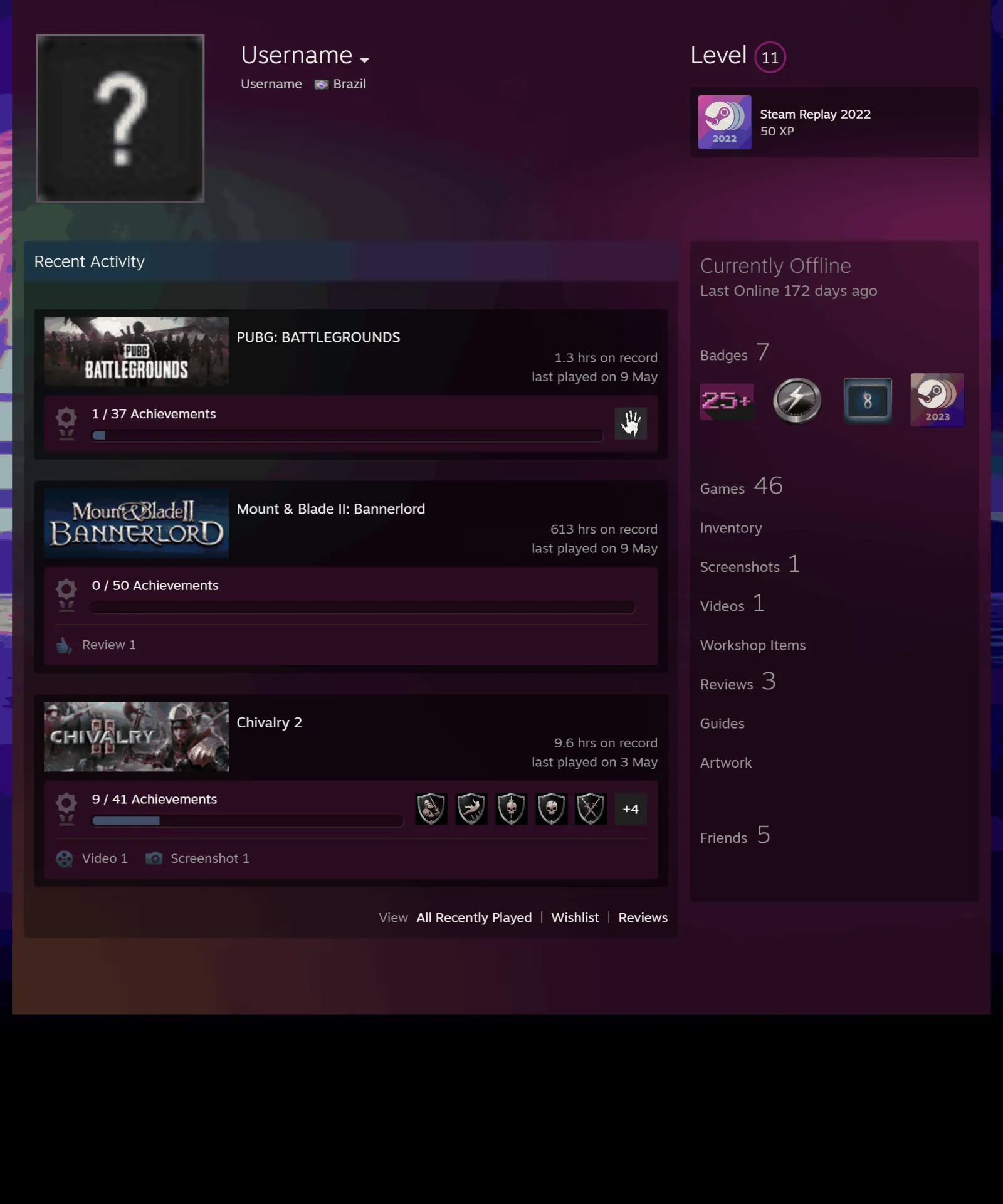Open the Workshop Items link

point(753,645)
